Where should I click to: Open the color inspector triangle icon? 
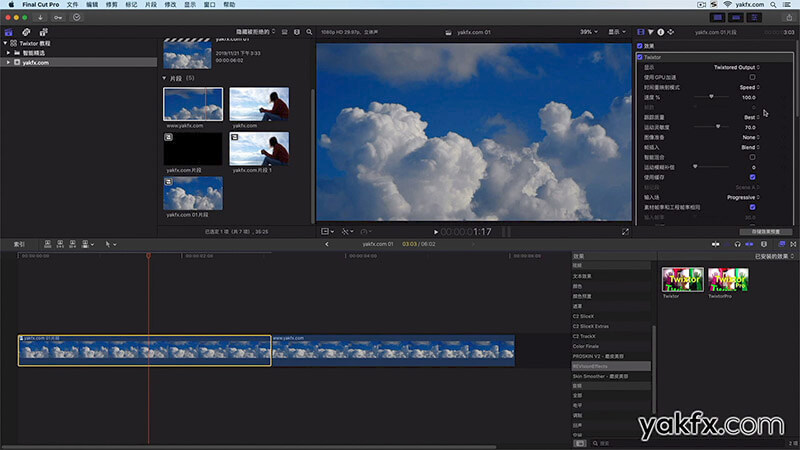pos(651,32)
